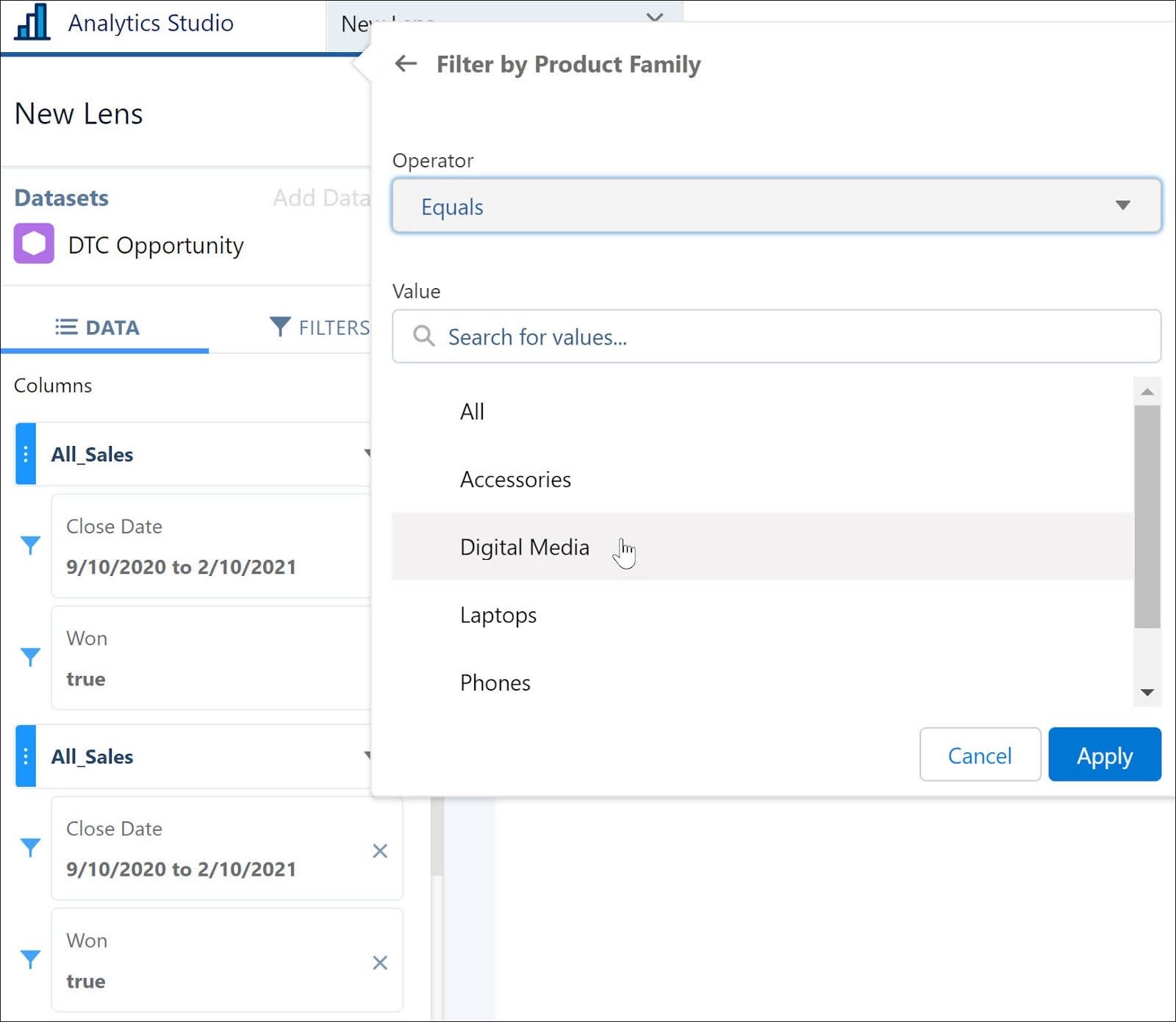Image resolution: width=1176 pixels, height=1022 pixels.
Task: Click the search magnifier icon in Value field
Action: pos(423,336)
